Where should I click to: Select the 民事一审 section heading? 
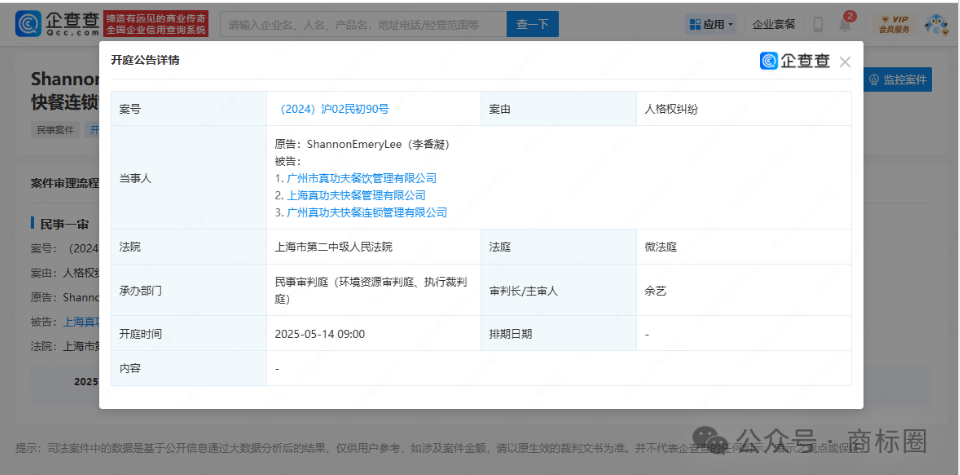click(x=62, y=223)
